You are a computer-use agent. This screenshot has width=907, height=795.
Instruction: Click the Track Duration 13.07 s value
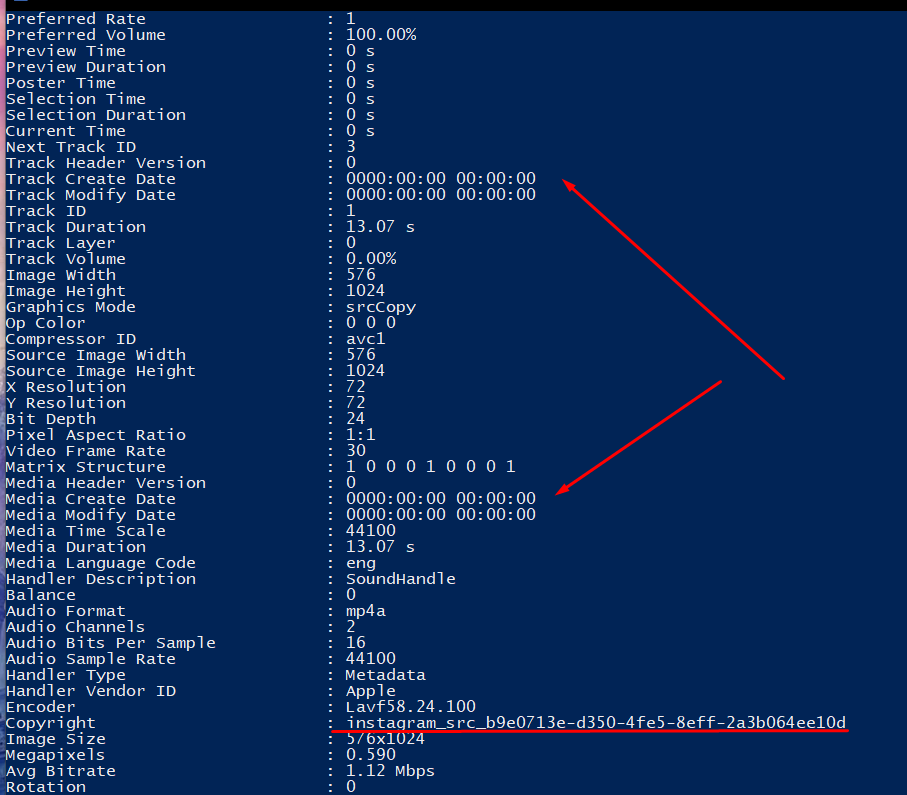(x=380, y=226)
